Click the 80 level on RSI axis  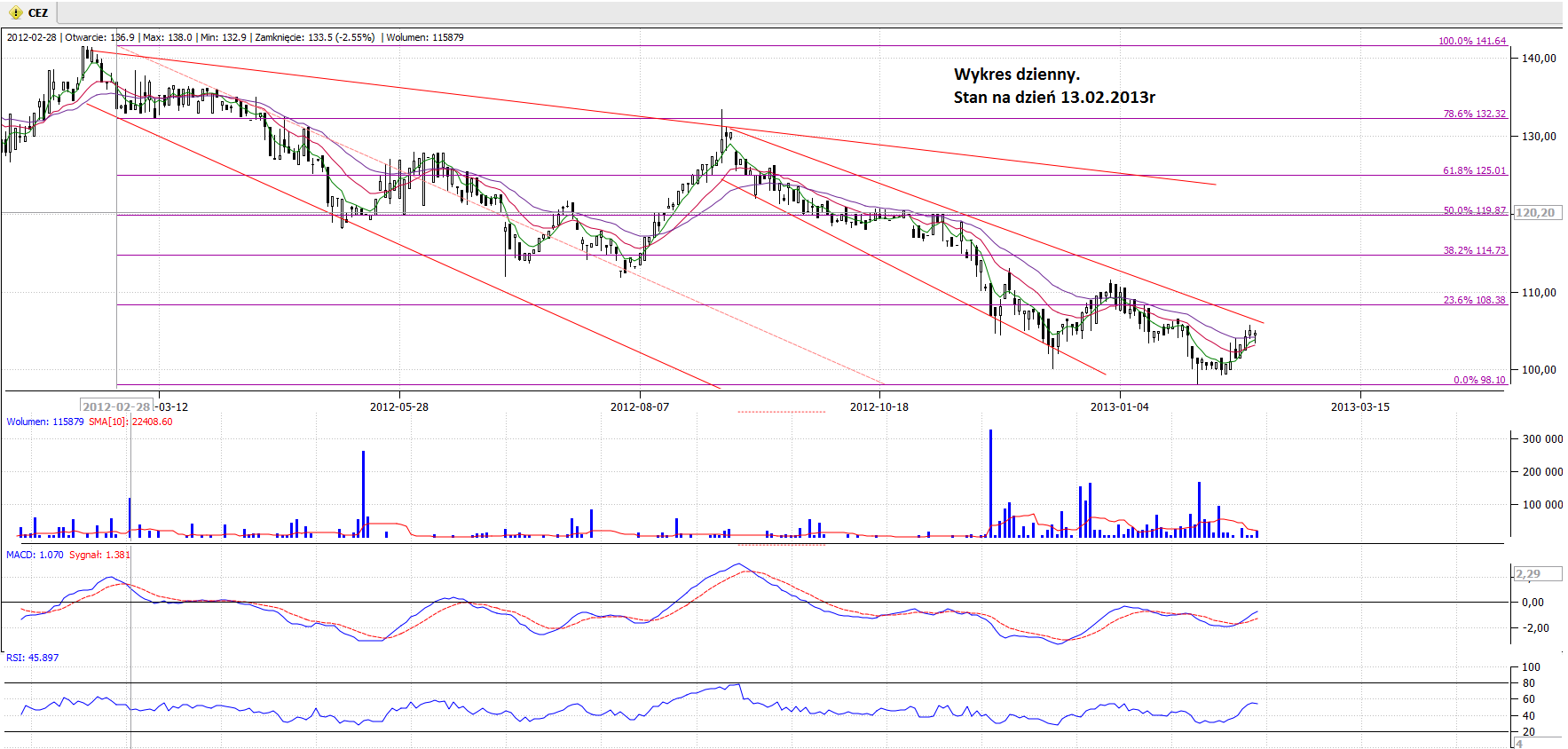(x=1528, y=683)
